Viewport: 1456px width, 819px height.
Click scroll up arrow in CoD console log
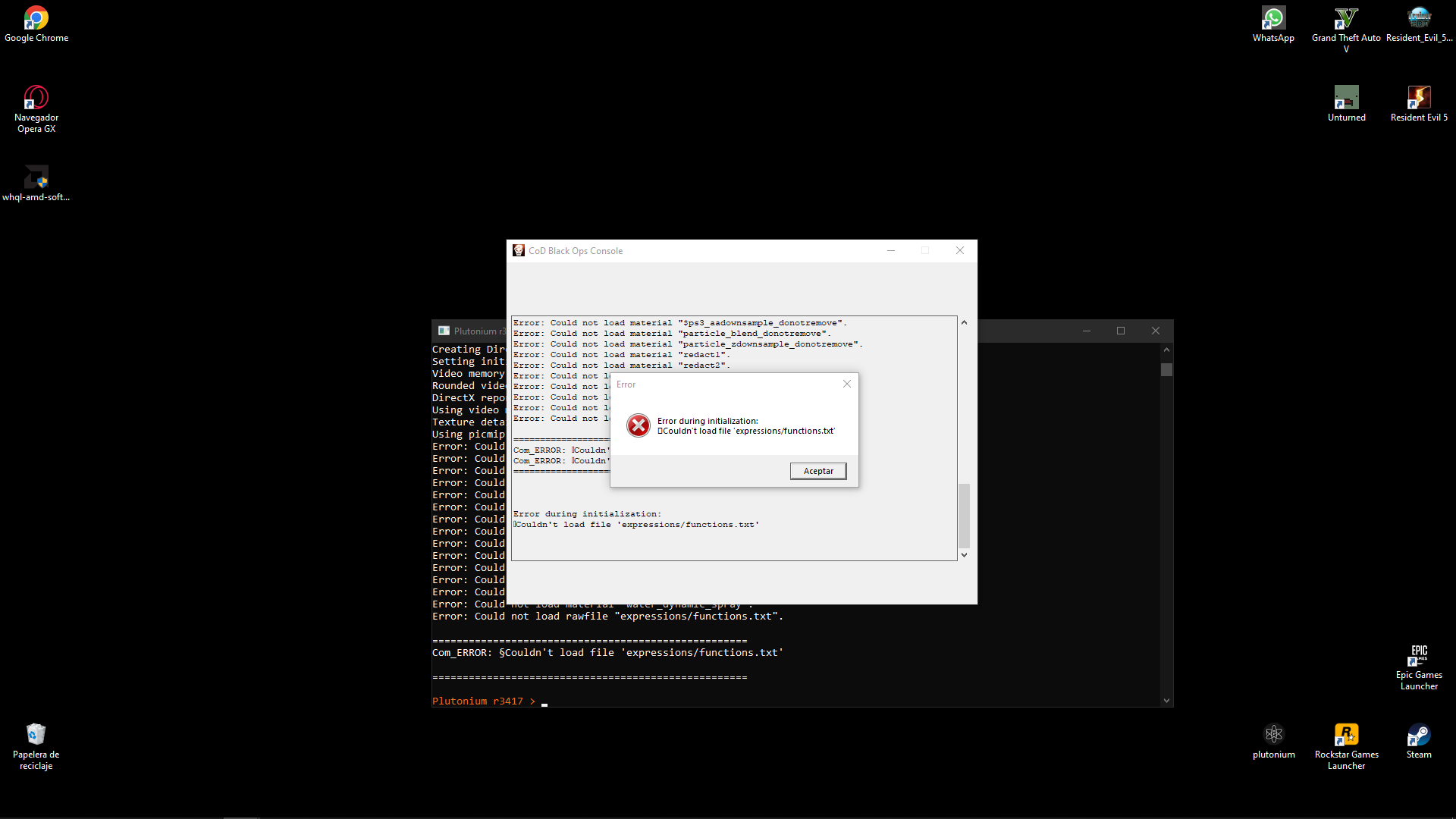point(964,322)
